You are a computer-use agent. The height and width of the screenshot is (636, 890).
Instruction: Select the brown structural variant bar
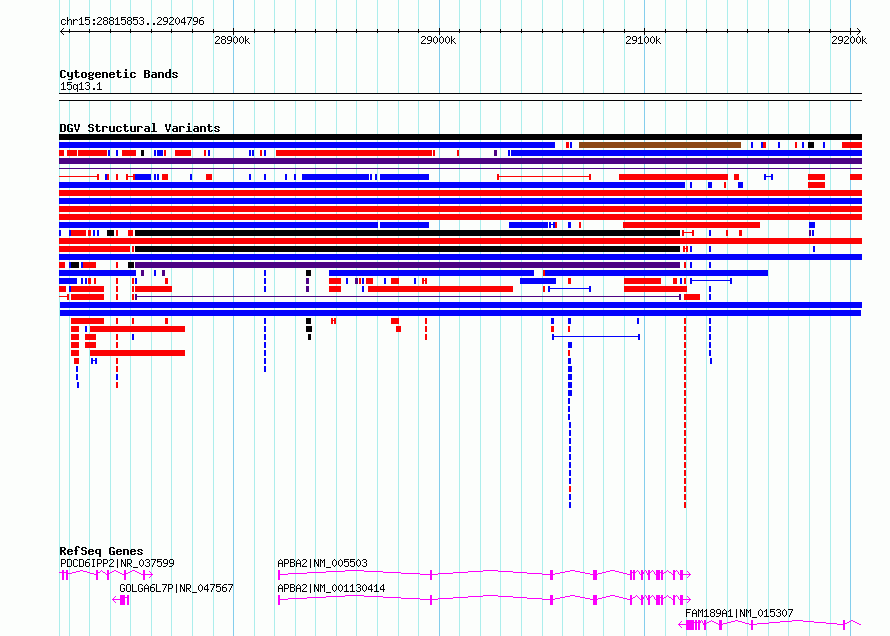660,145
